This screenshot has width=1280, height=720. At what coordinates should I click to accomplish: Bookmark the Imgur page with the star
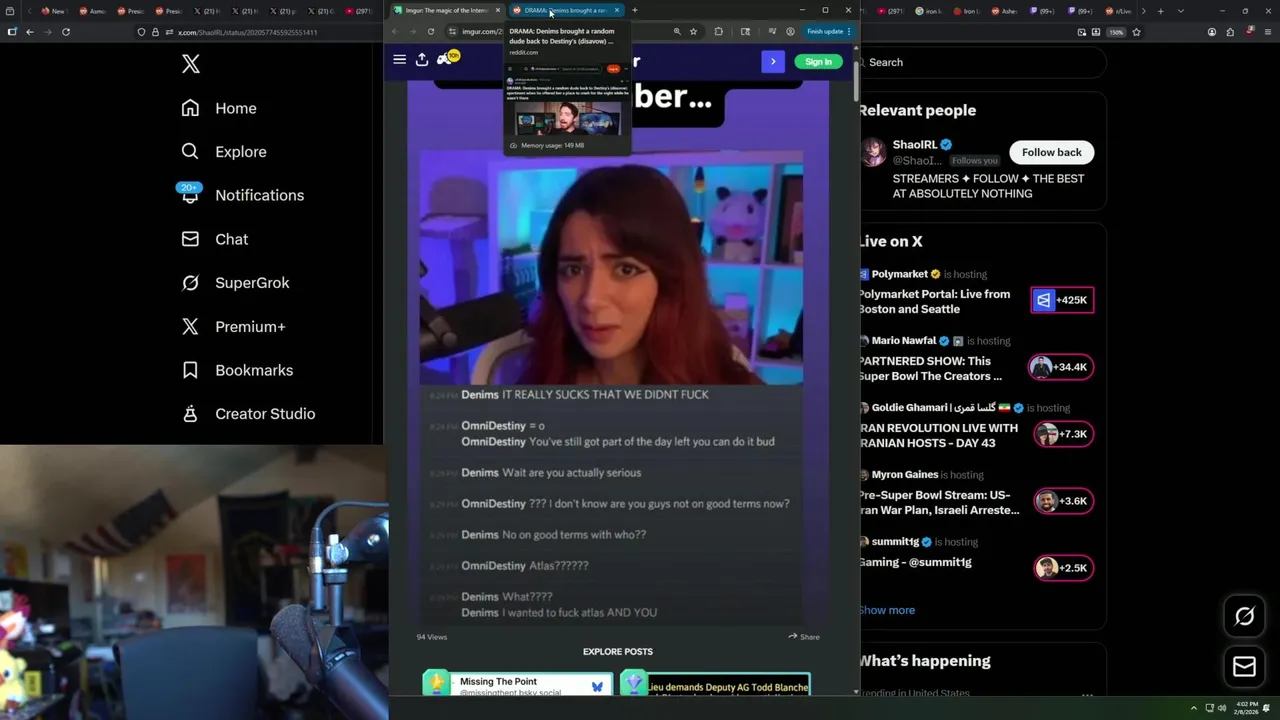pyautogui.click(x=693, y=31)
